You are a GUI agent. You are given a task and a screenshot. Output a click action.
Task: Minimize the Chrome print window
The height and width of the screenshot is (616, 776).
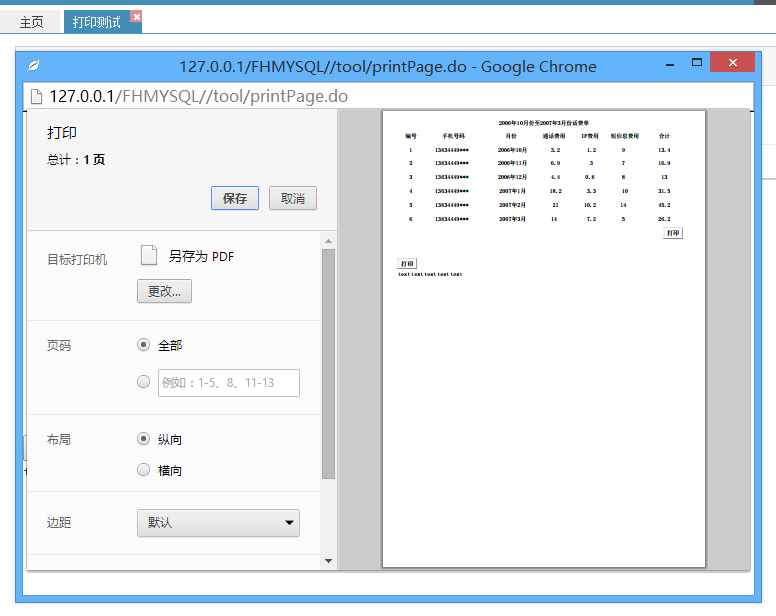tap(670, 65)
